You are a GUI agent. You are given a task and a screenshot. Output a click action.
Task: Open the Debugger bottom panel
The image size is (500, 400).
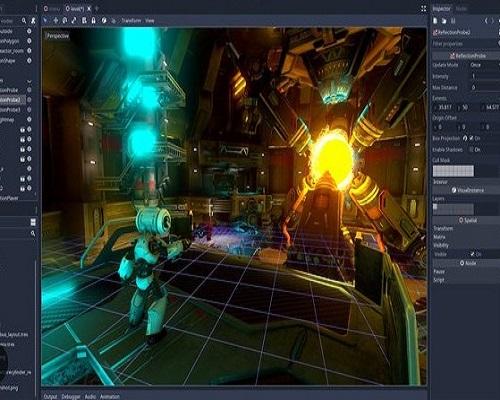pyautogui.click(x=71, y=397)
